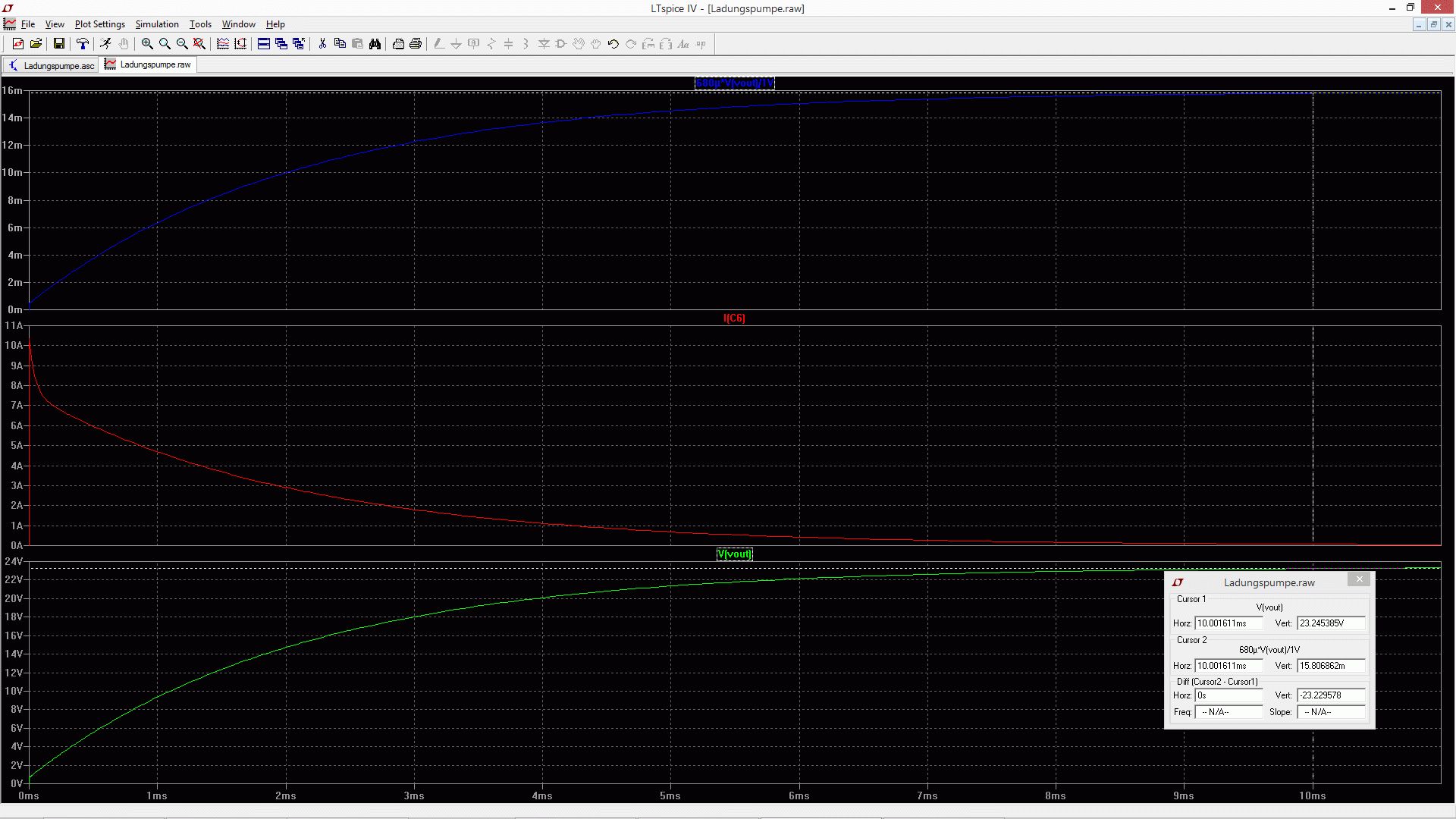Click the Cursor 2 Vert value field
The width and height of the screenshot is (1456, 819).
(1331, 666)
